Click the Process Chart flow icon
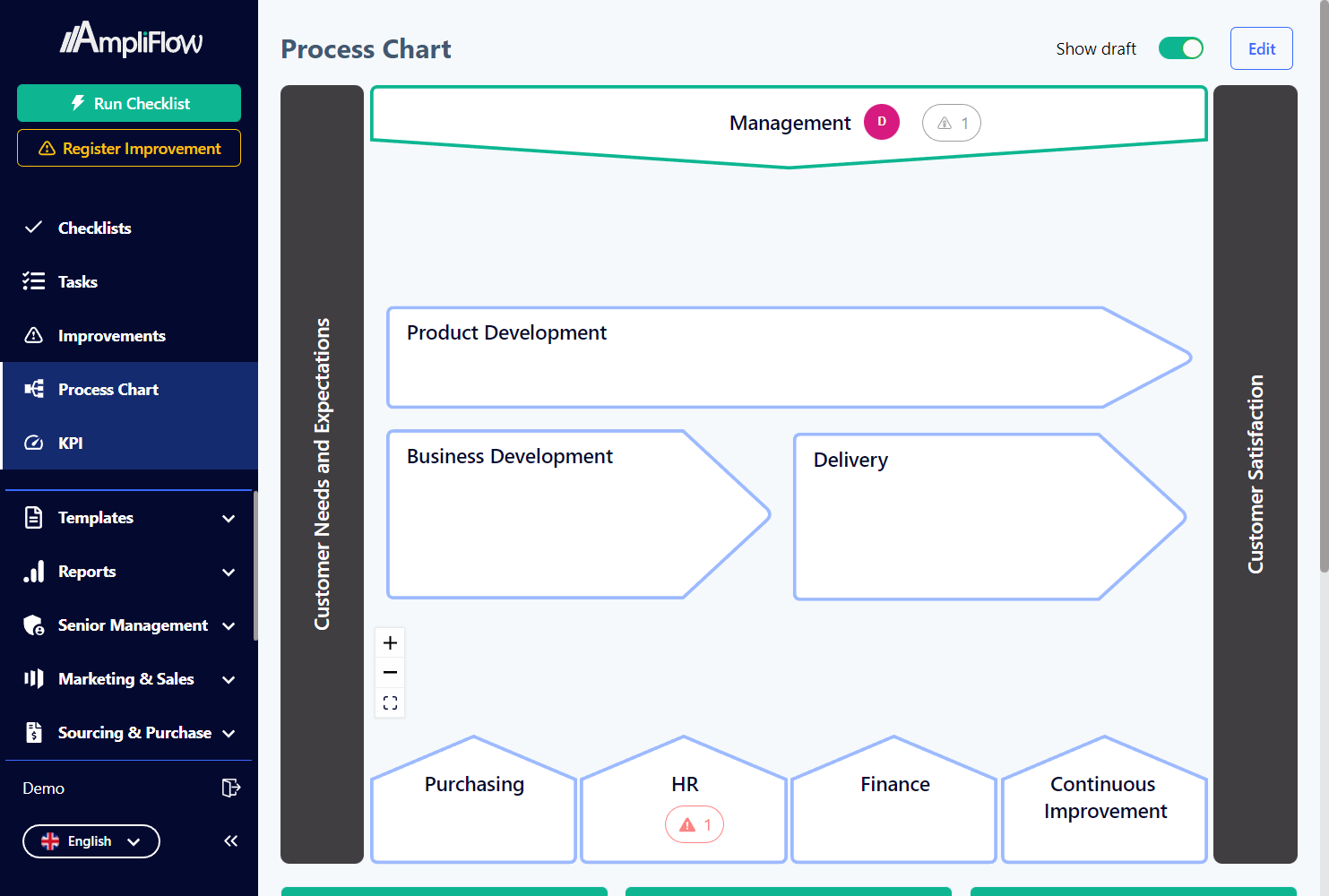Screen dimensions: 1329x896 [x=33, y=389]
